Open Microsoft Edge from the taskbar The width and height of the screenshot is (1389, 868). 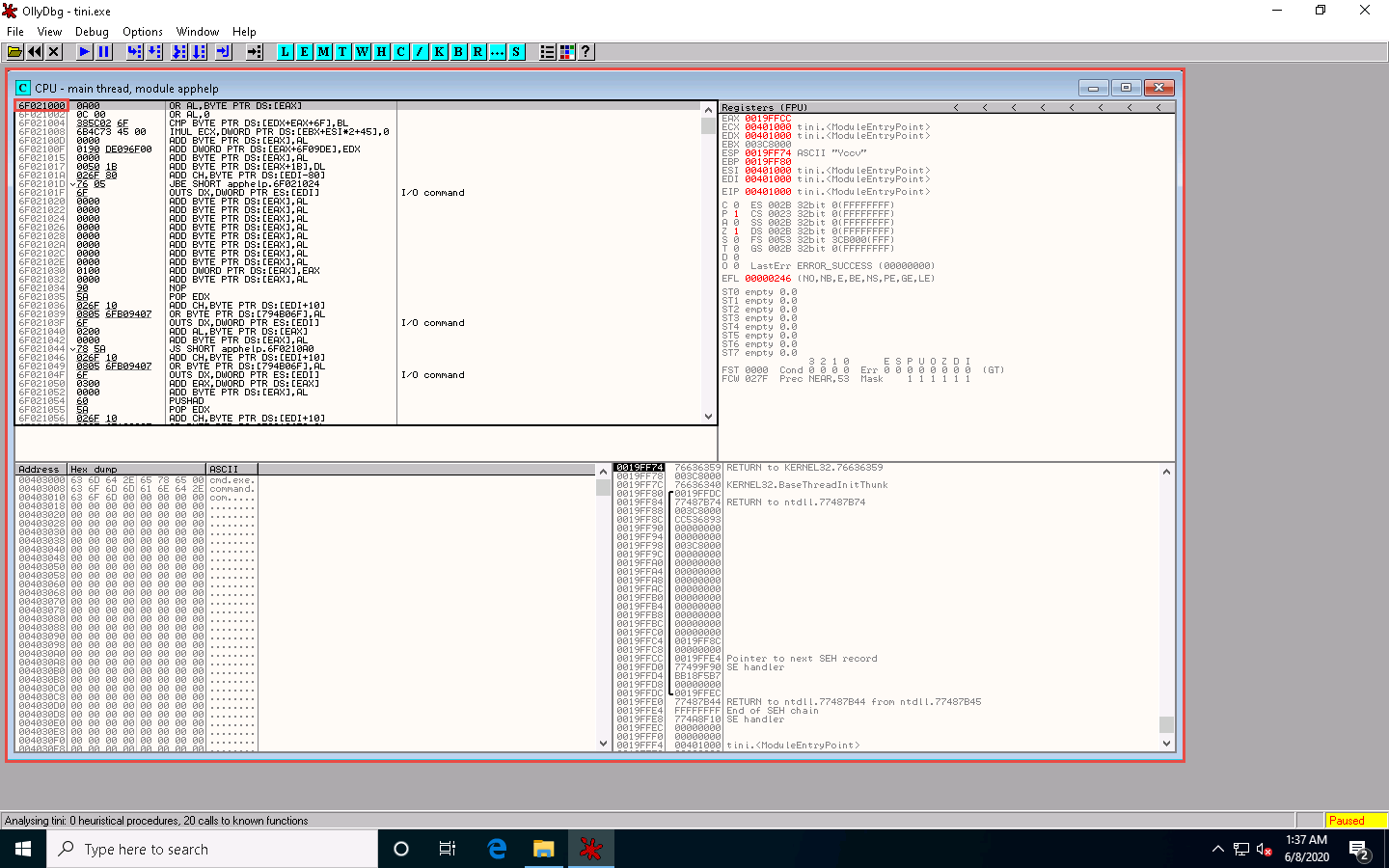tap(497, 849)
